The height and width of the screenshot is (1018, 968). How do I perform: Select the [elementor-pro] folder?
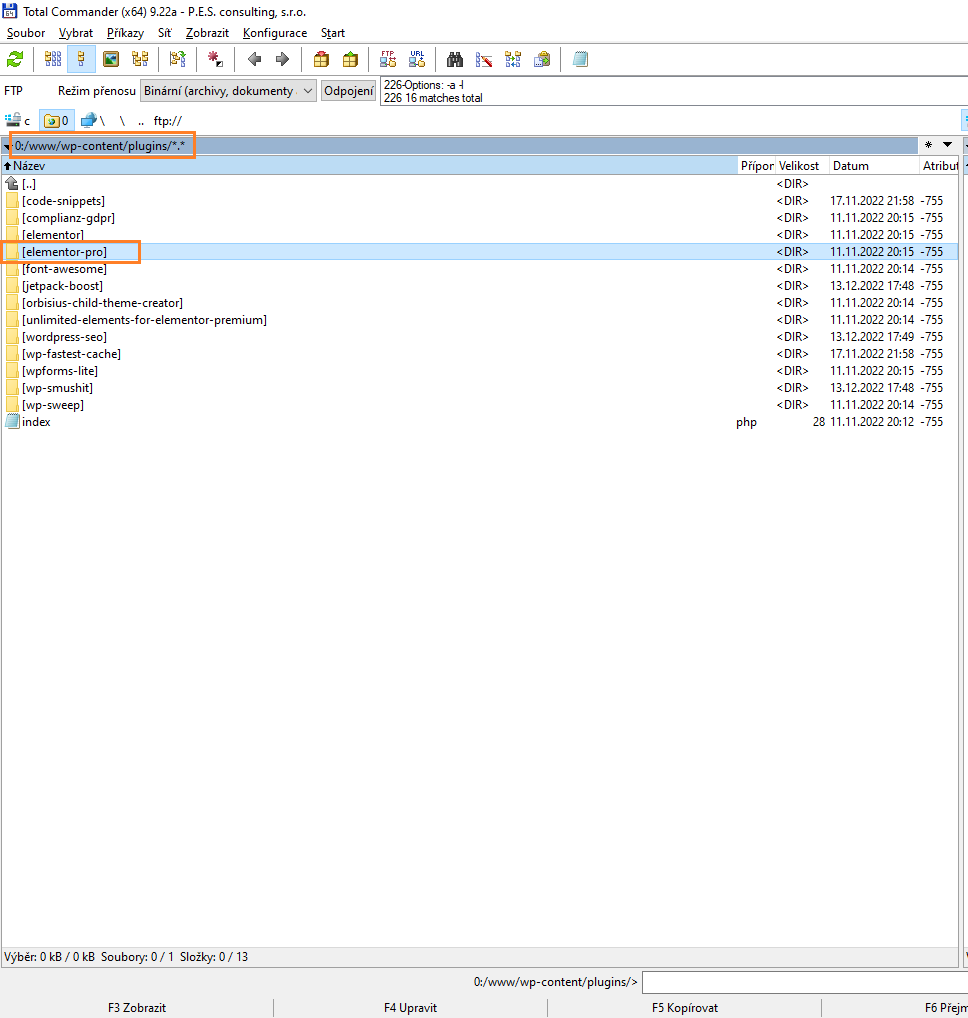coord(480,251)
